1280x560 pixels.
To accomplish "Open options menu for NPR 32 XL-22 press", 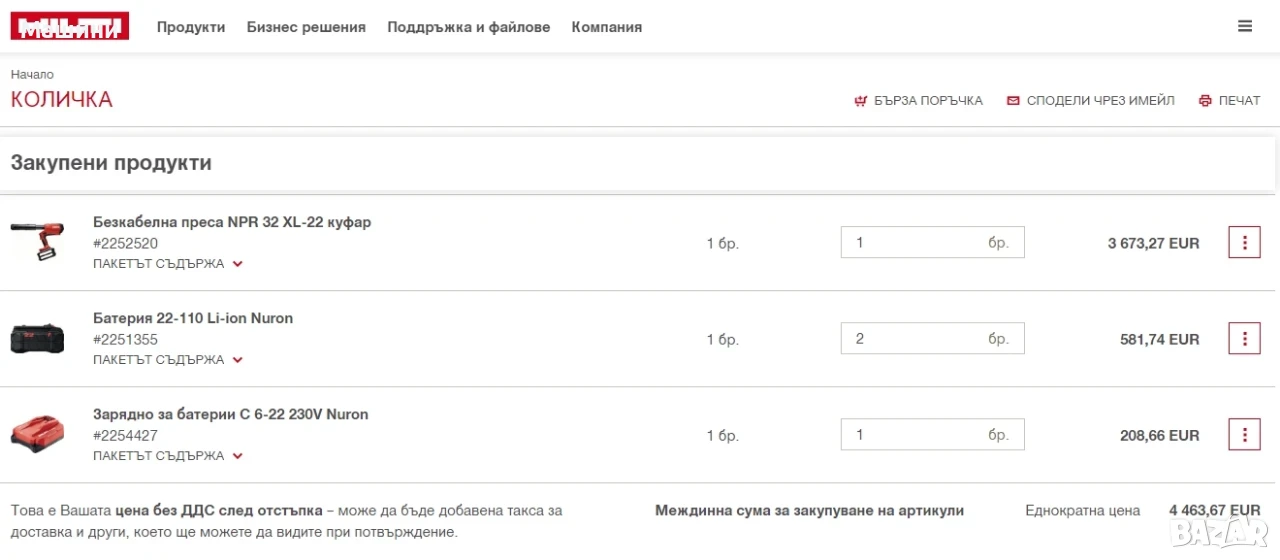I will point(1244,243).
